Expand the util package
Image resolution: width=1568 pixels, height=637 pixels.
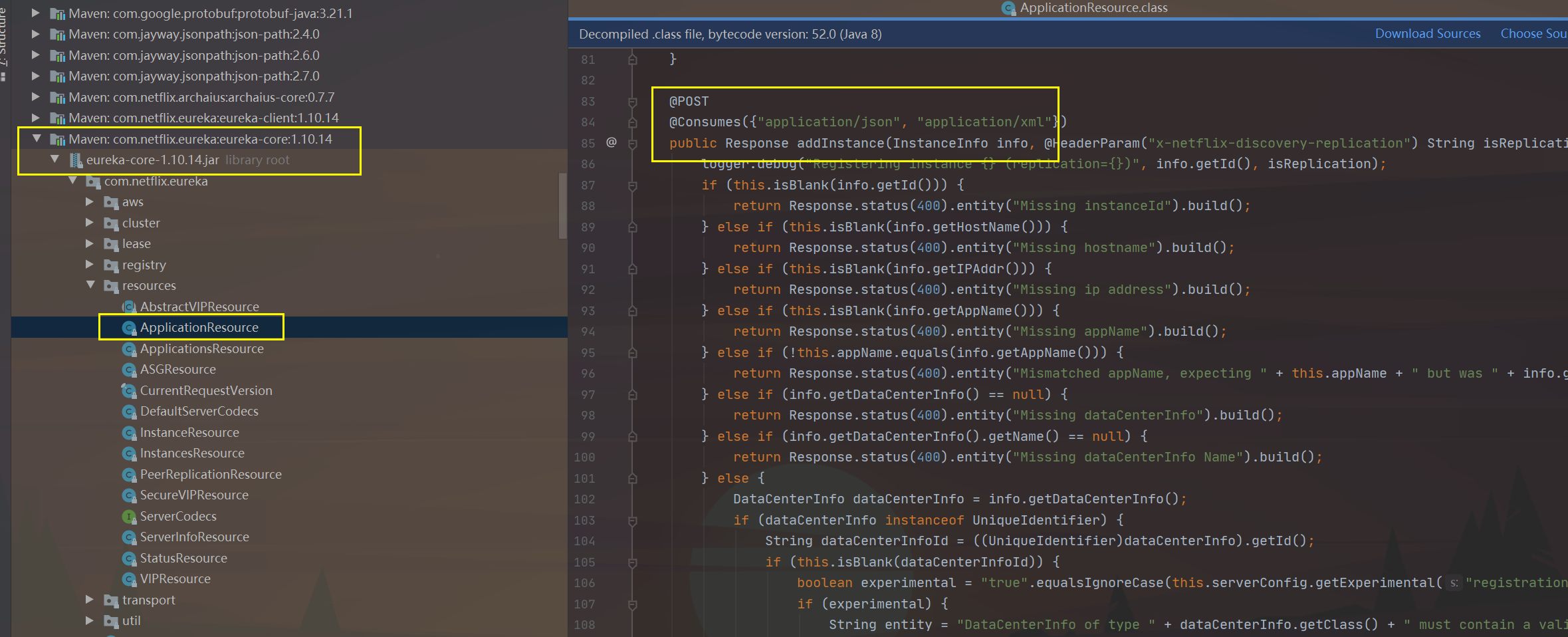(x=90, y=620)
